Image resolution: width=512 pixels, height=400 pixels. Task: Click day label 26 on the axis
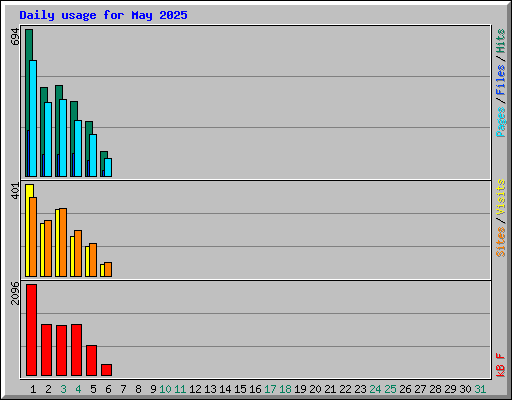pos(405,389)
